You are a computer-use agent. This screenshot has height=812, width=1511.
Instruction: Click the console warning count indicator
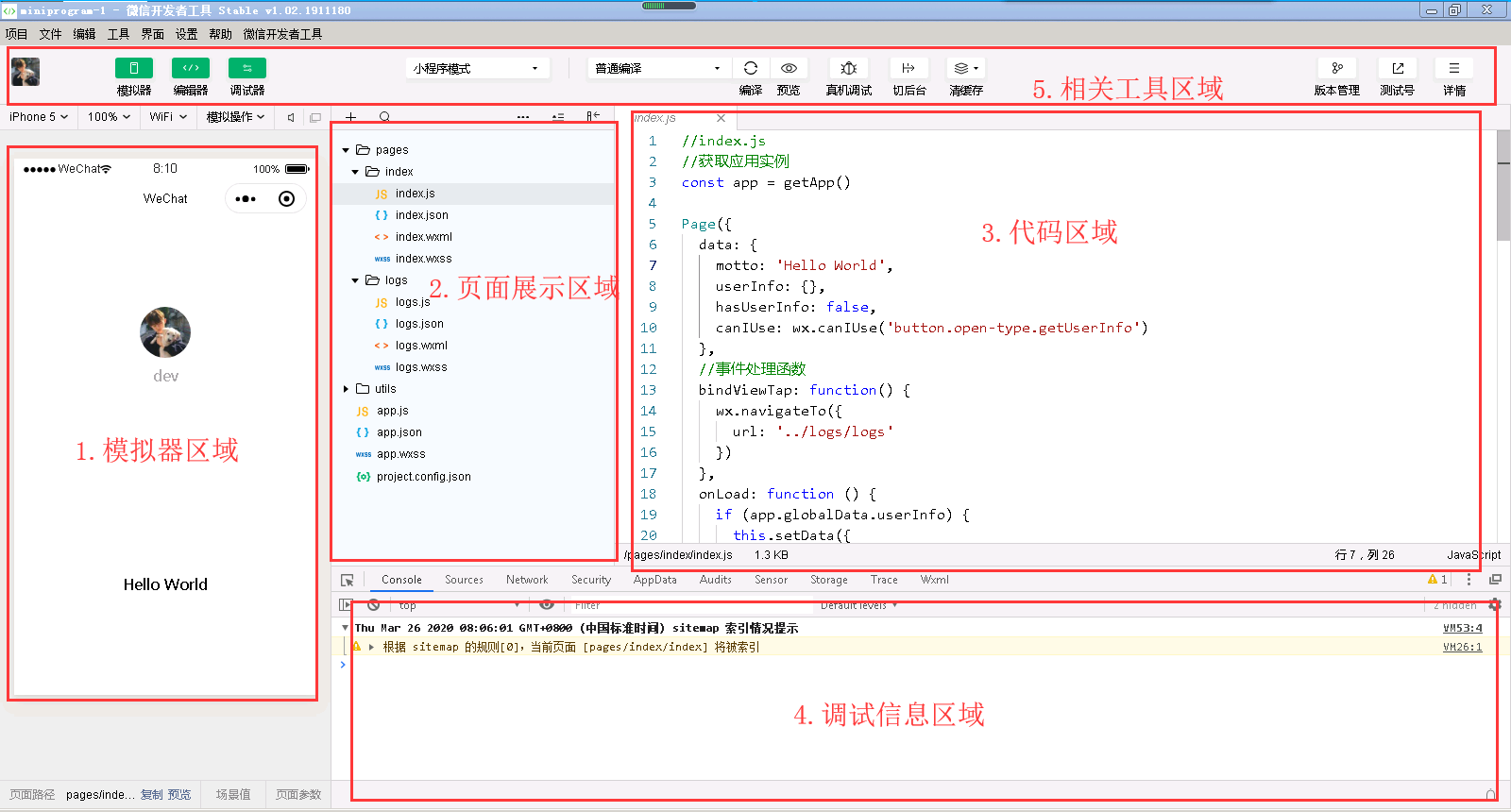(1437, 580)
